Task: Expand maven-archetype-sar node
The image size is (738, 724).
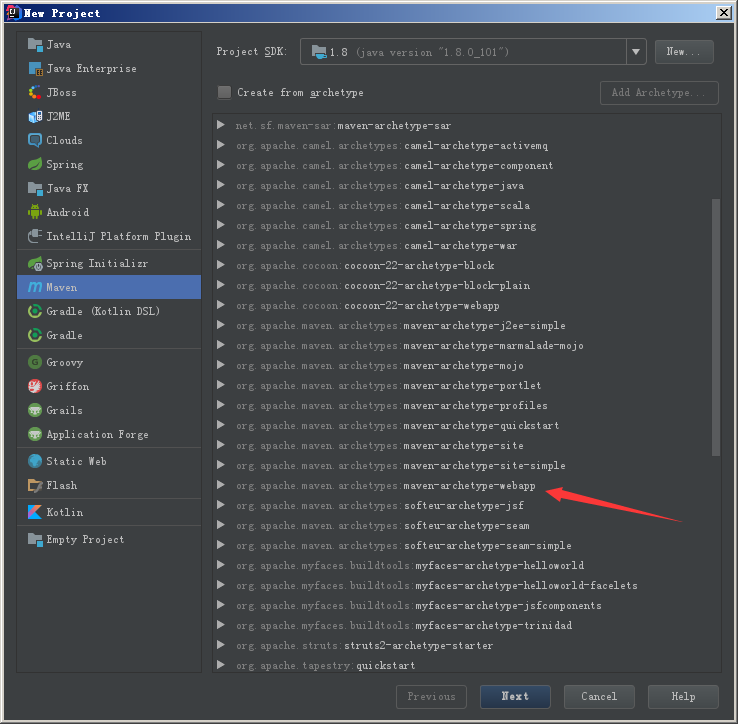Action: 221,125
